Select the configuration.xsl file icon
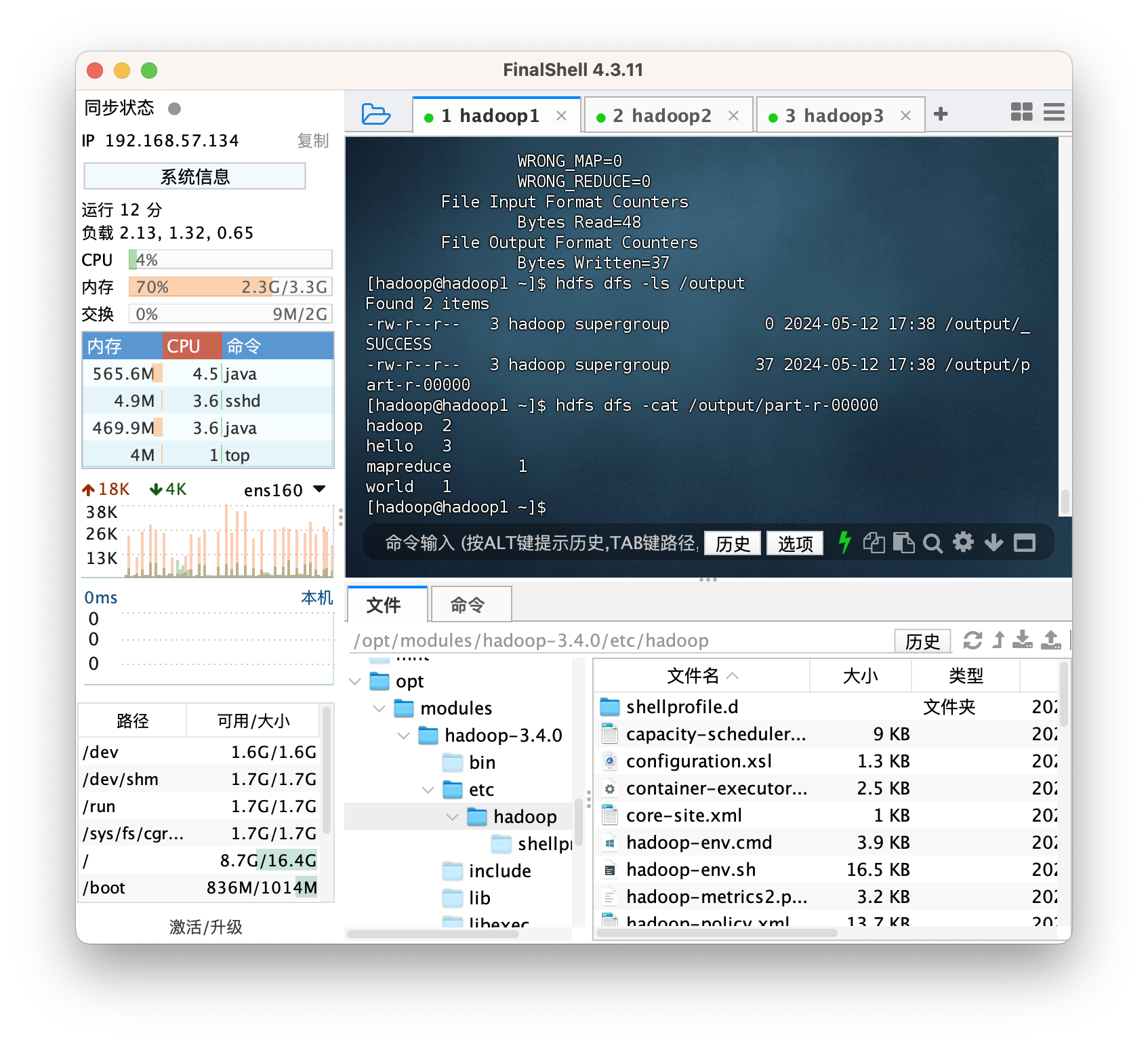 point(610,761)
